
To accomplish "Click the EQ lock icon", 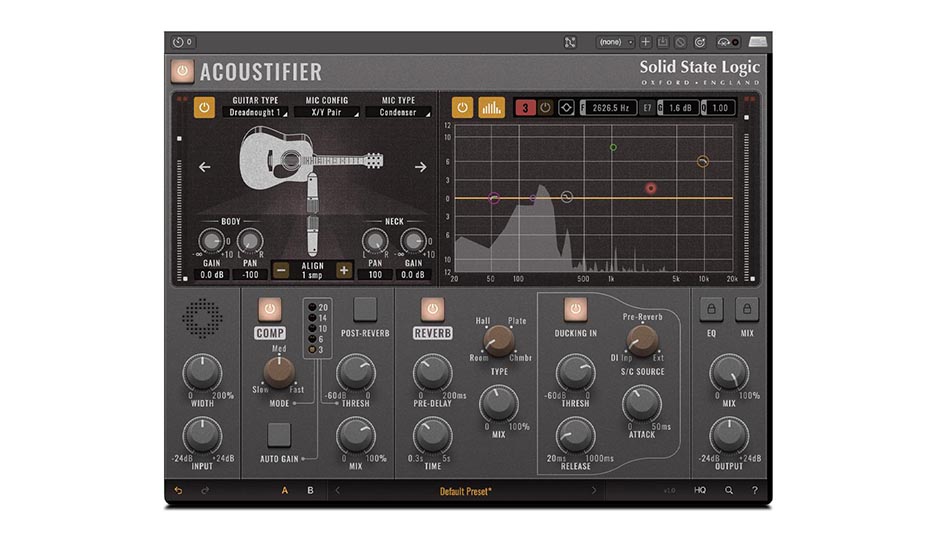I will (711, 308).
